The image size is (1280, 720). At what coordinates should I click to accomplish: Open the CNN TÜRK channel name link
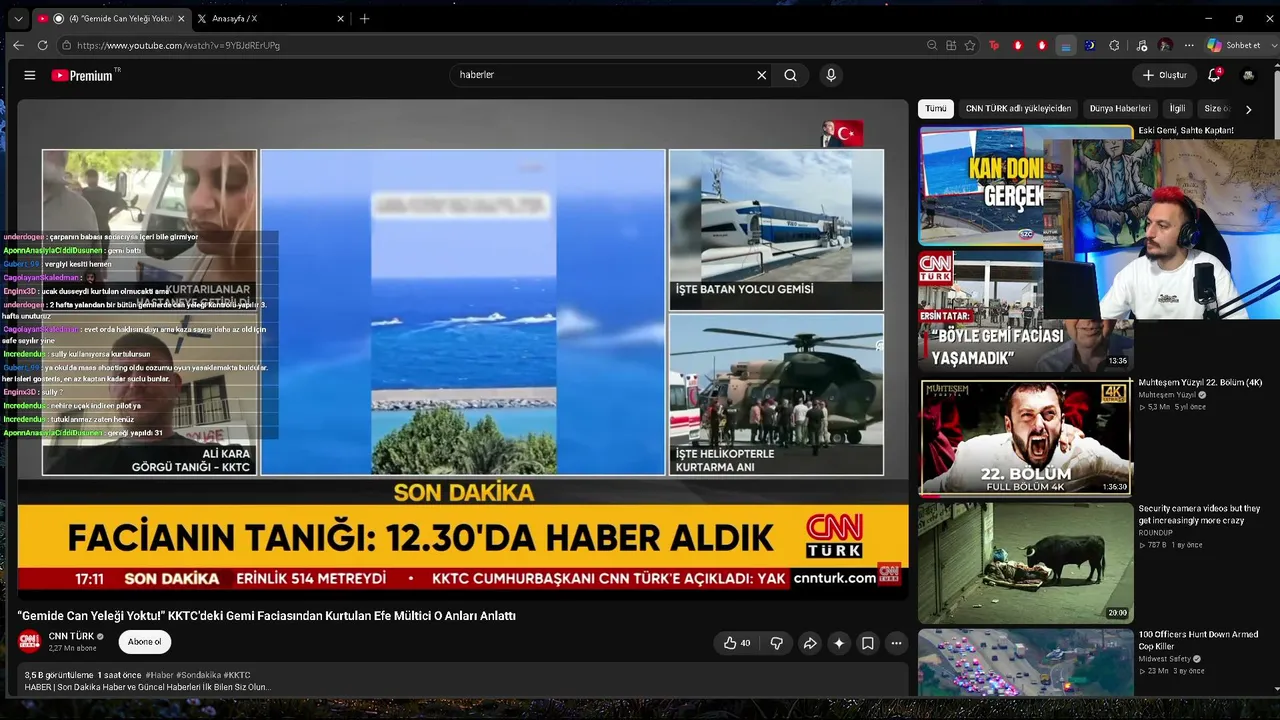click(71, 636)
